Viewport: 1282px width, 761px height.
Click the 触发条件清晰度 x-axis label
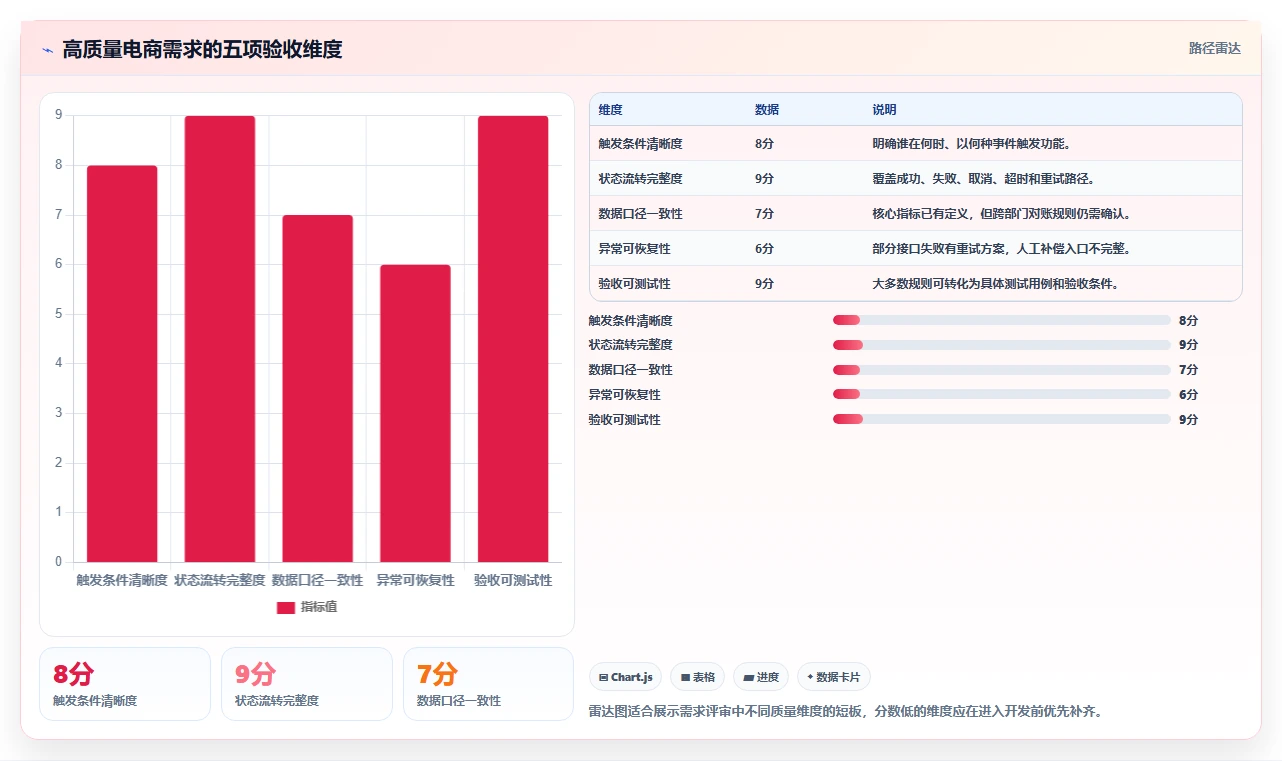(122, 580)
